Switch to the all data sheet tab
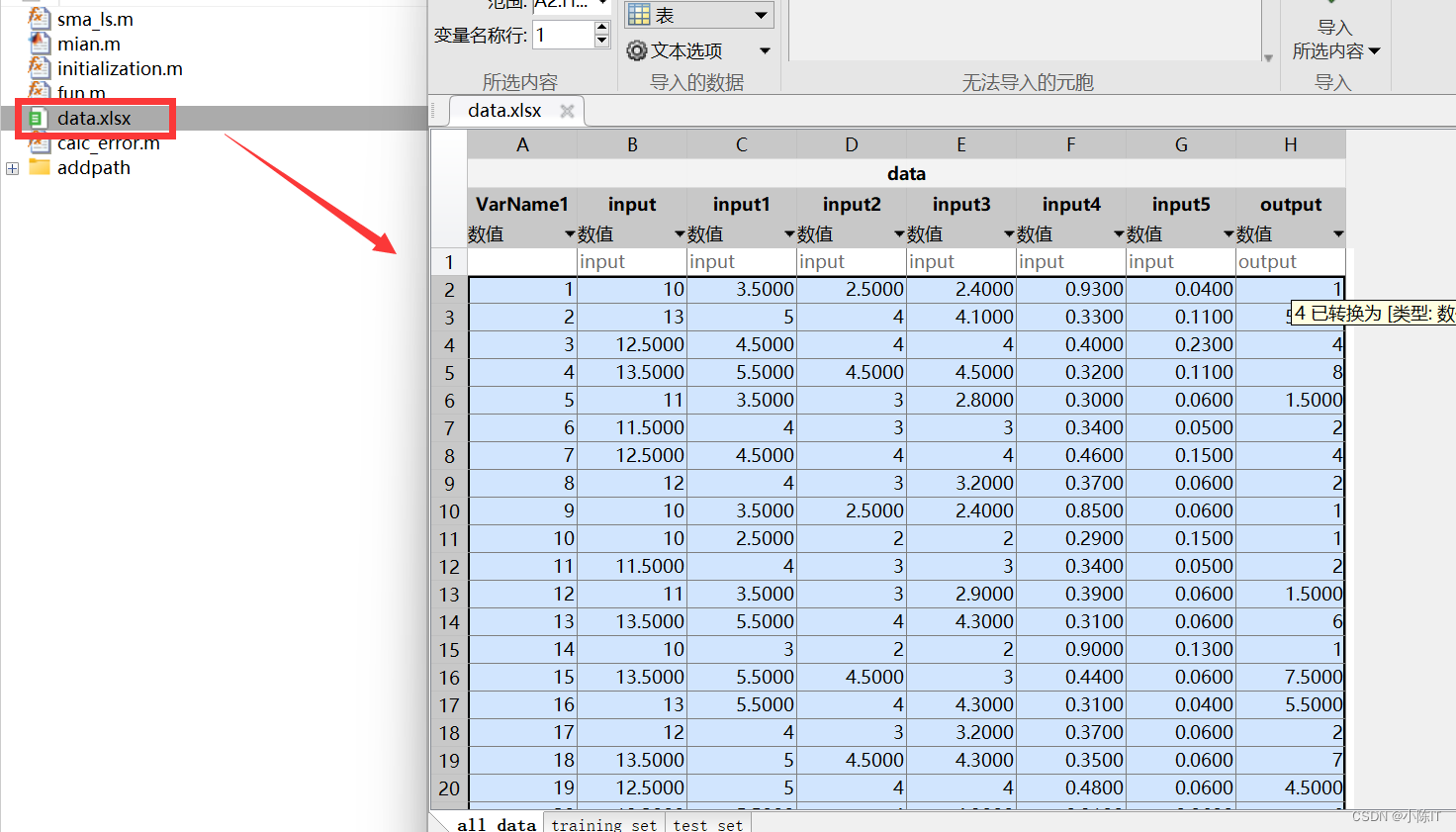Image resolution: width=1456 pixels, height=832 pixels. (497, 823)
